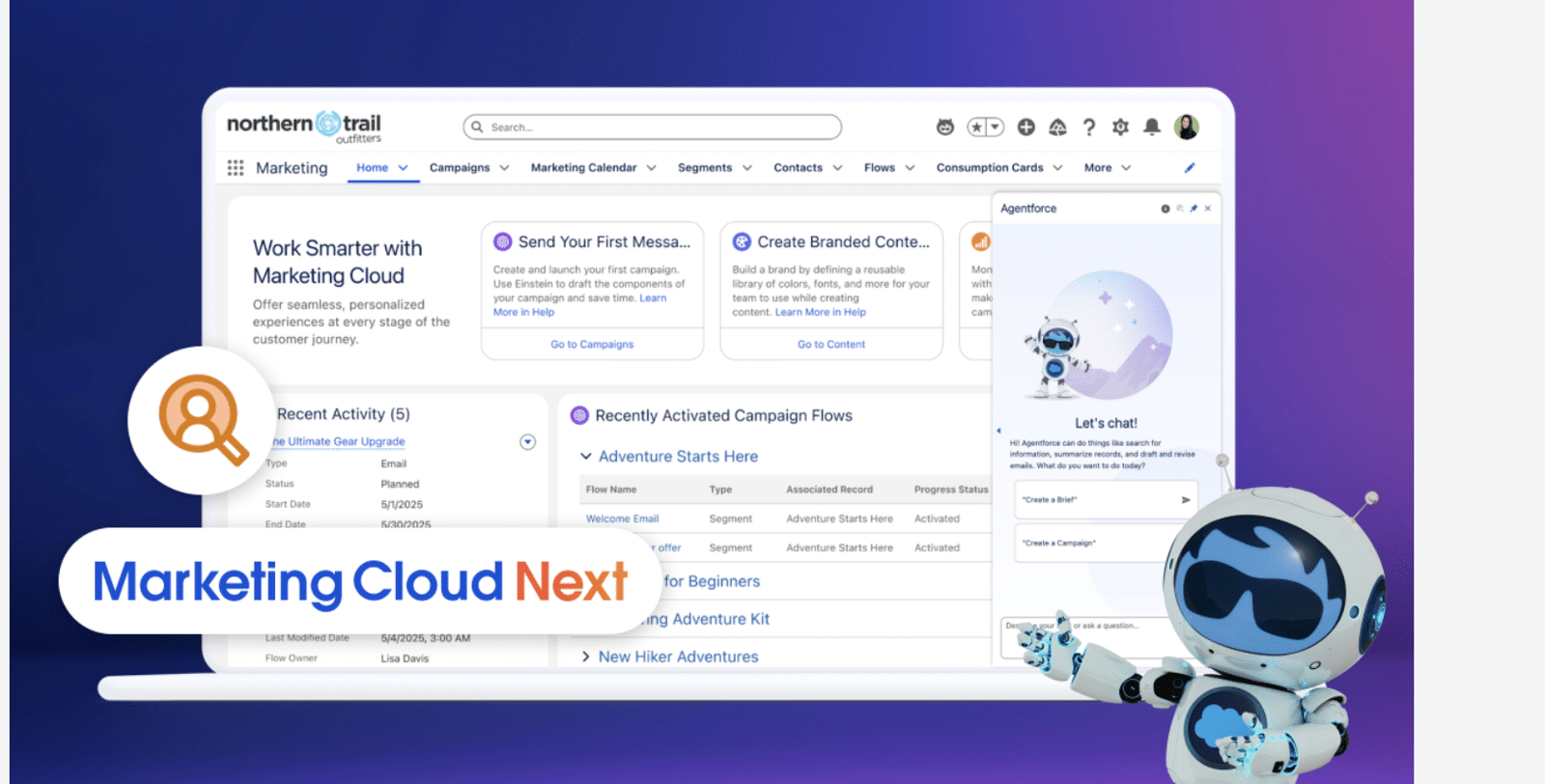Expand the Home tab chevron
1545x784 pixels.
(403, 168)
